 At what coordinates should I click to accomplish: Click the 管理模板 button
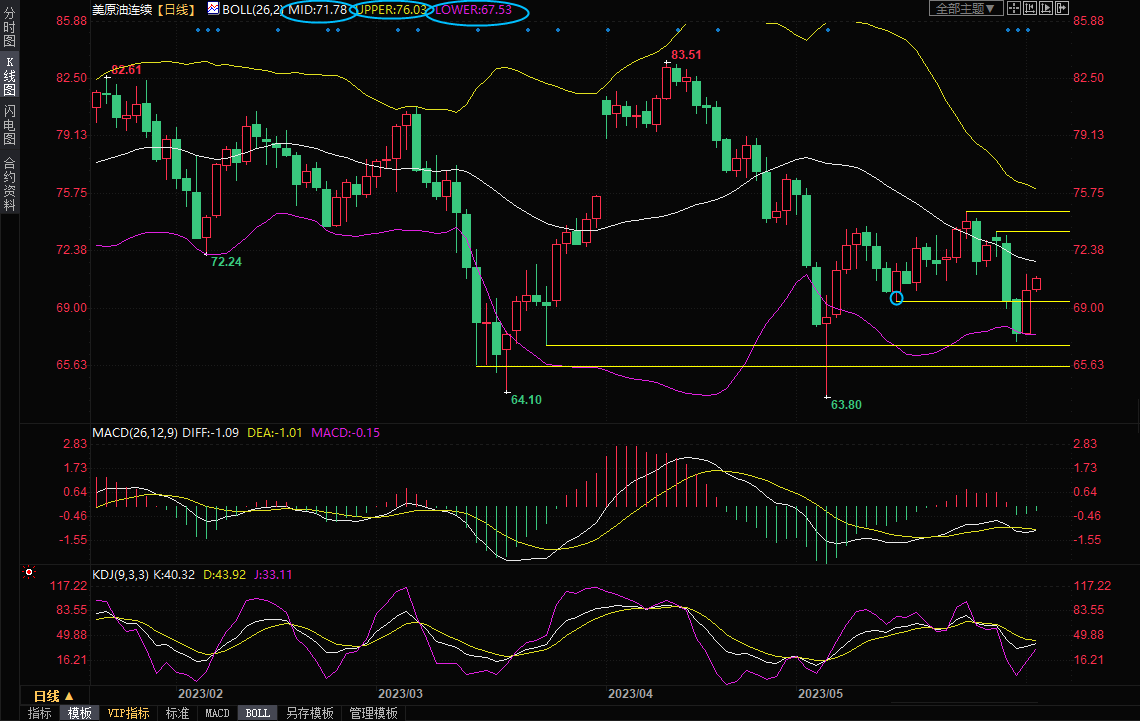tap(372, 713)
